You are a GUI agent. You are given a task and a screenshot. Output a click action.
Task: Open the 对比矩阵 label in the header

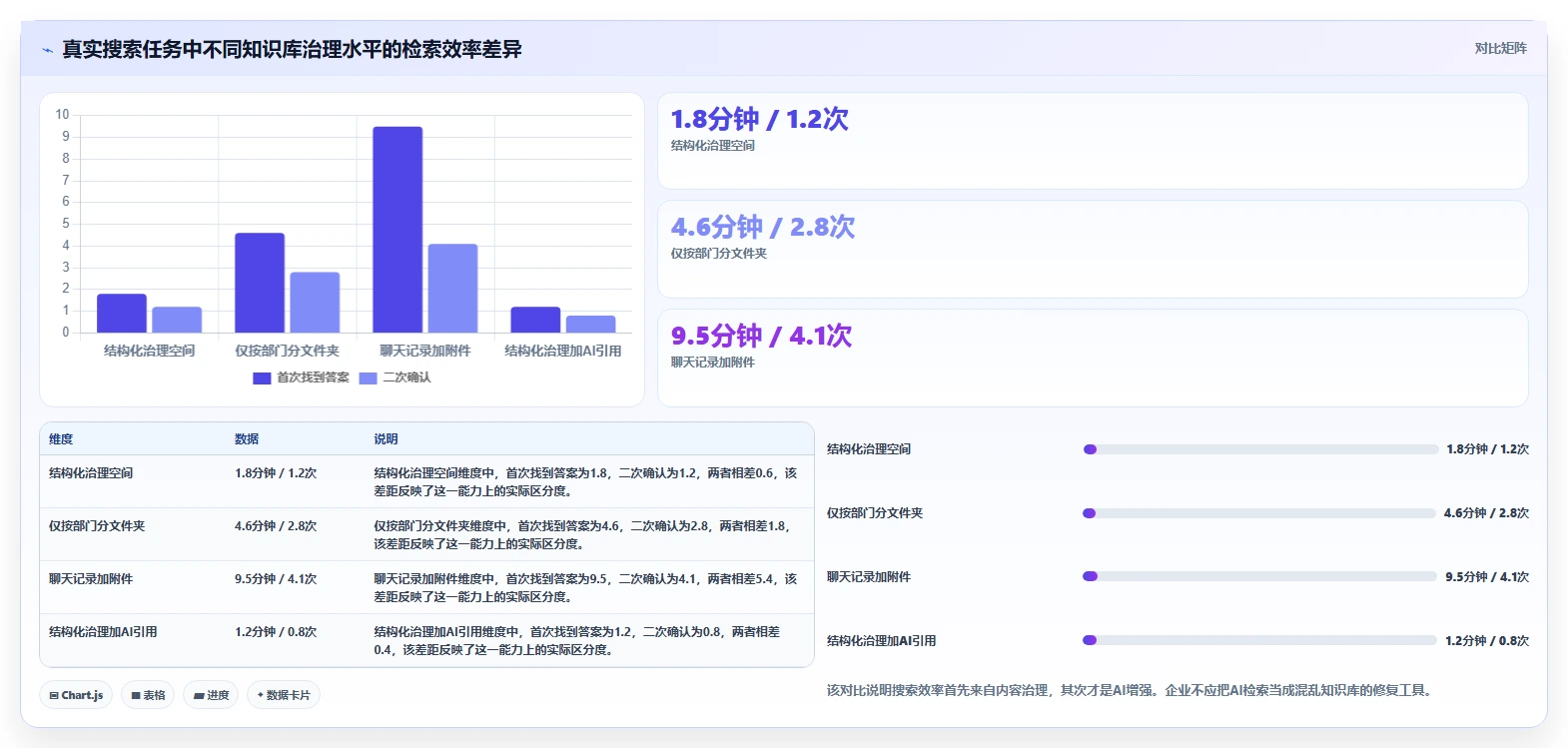click(1500, 48)
